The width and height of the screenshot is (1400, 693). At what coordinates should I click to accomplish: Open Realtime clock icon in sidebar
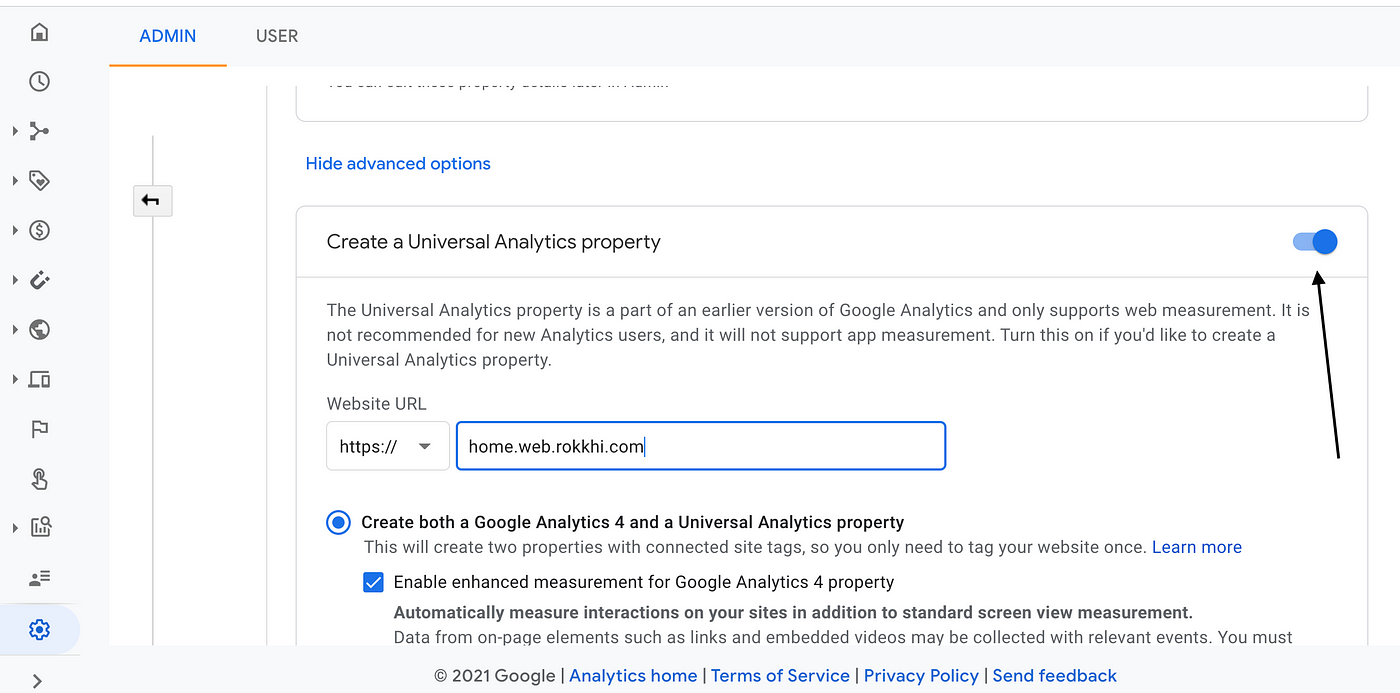coord(39,82)
